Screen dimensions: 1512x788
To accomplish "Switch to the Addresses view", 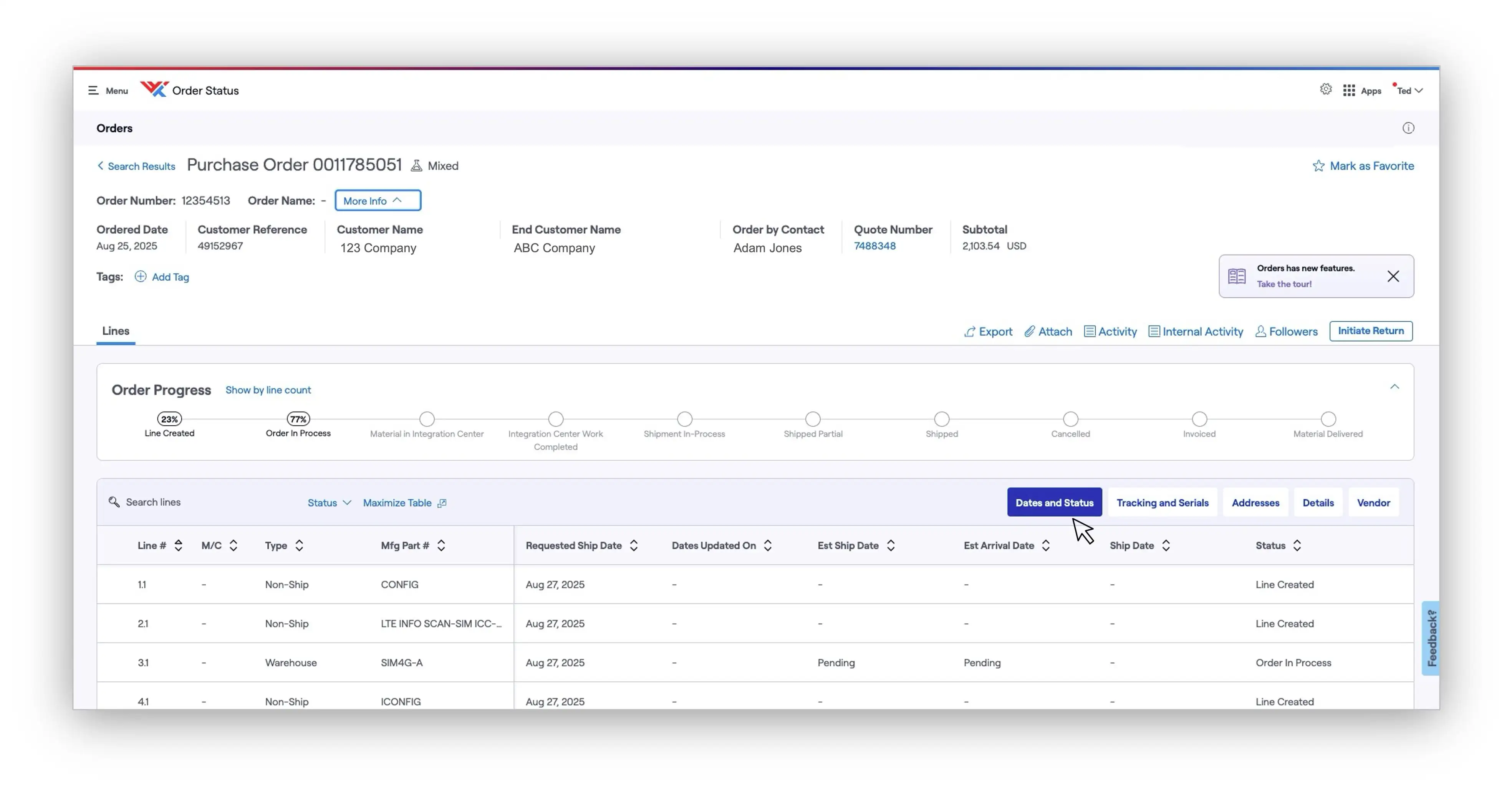I will click(x=1255, y=503).
